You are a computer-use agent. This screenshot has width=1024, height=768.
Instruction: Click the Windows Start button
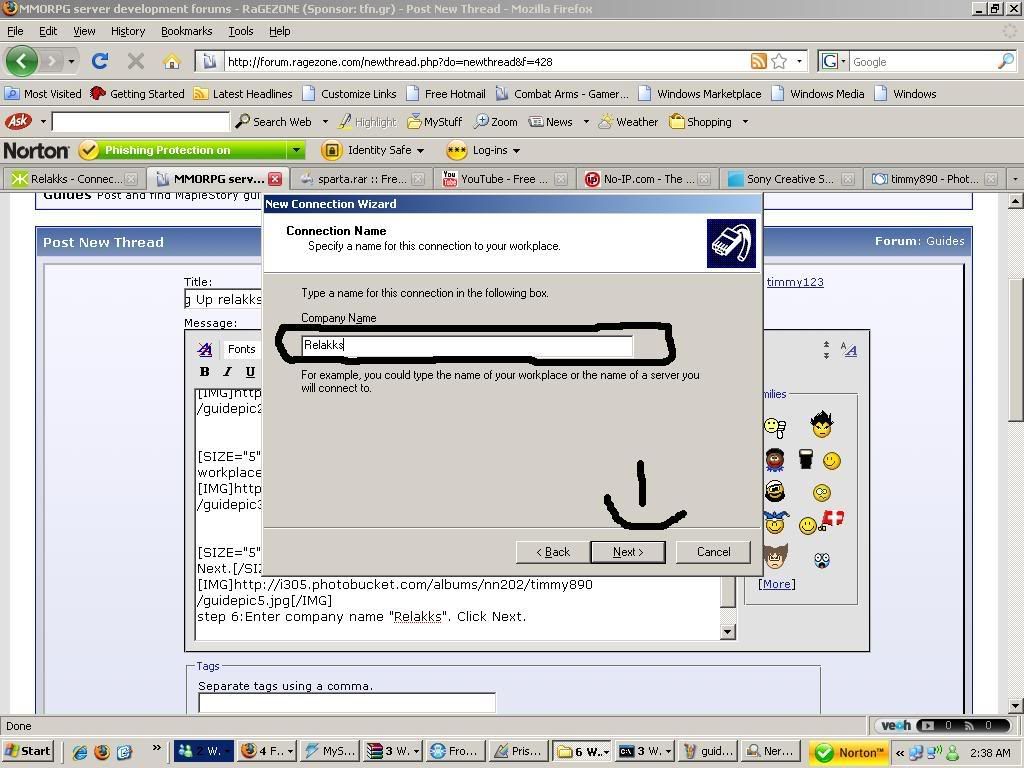coord(27,751)
